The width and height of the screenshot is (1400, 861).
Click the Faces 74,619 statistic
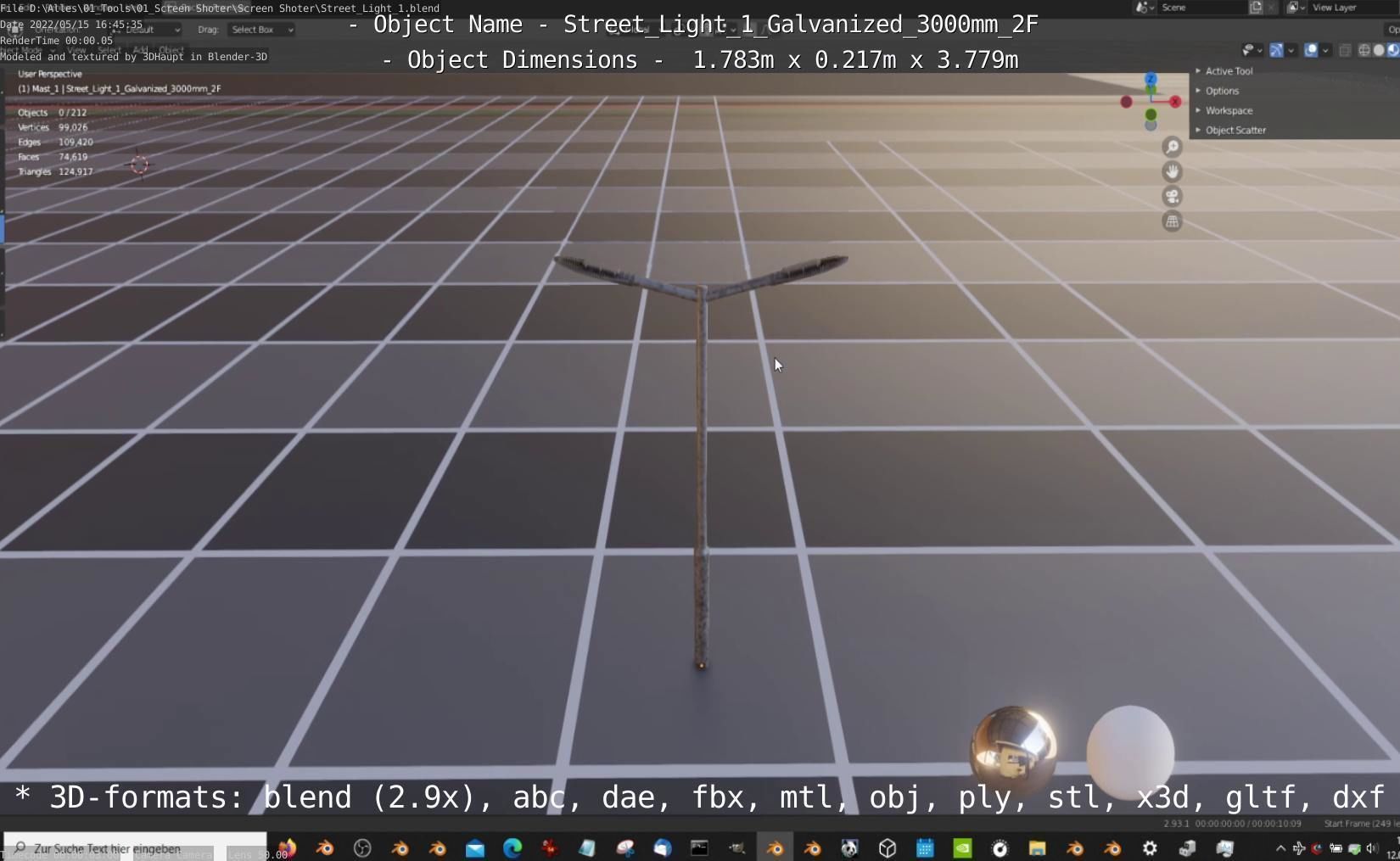coord(53,157)
